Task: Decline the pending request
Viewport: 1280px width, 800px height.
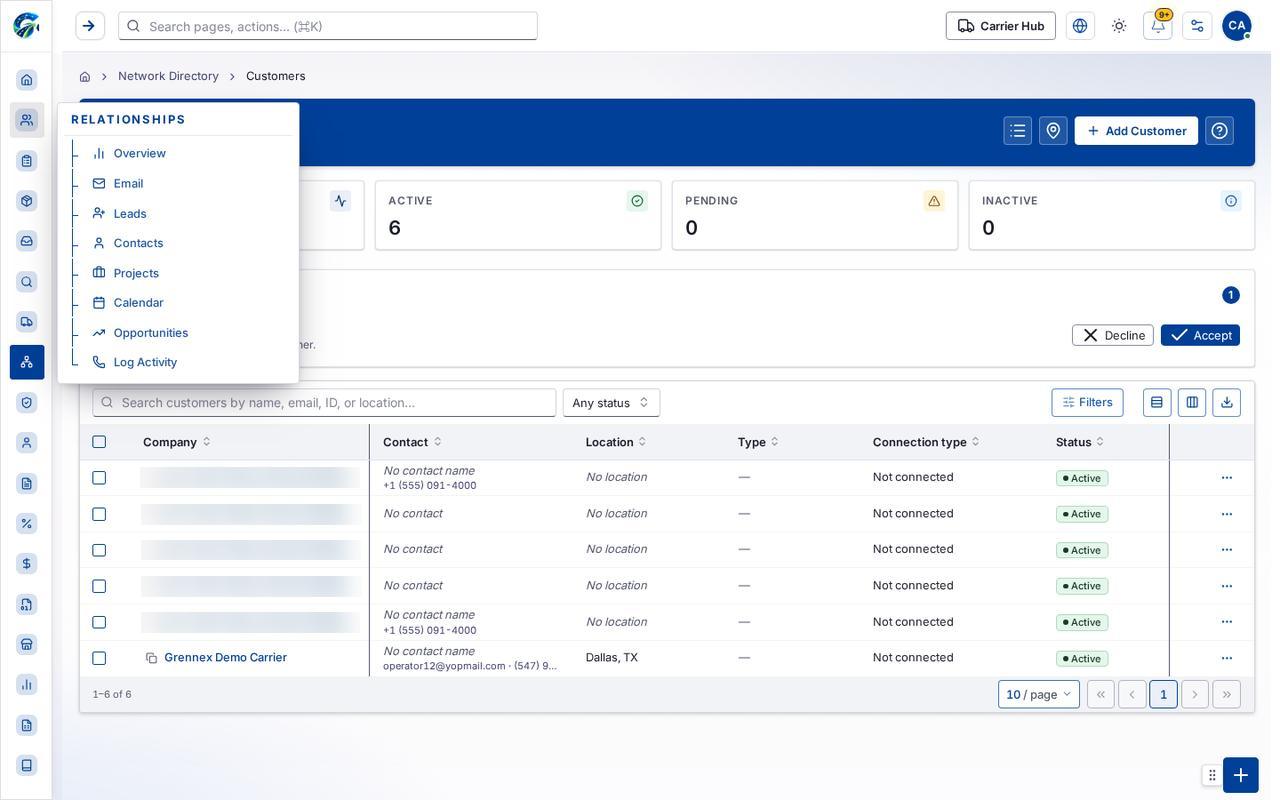Action: (1113, 335)
